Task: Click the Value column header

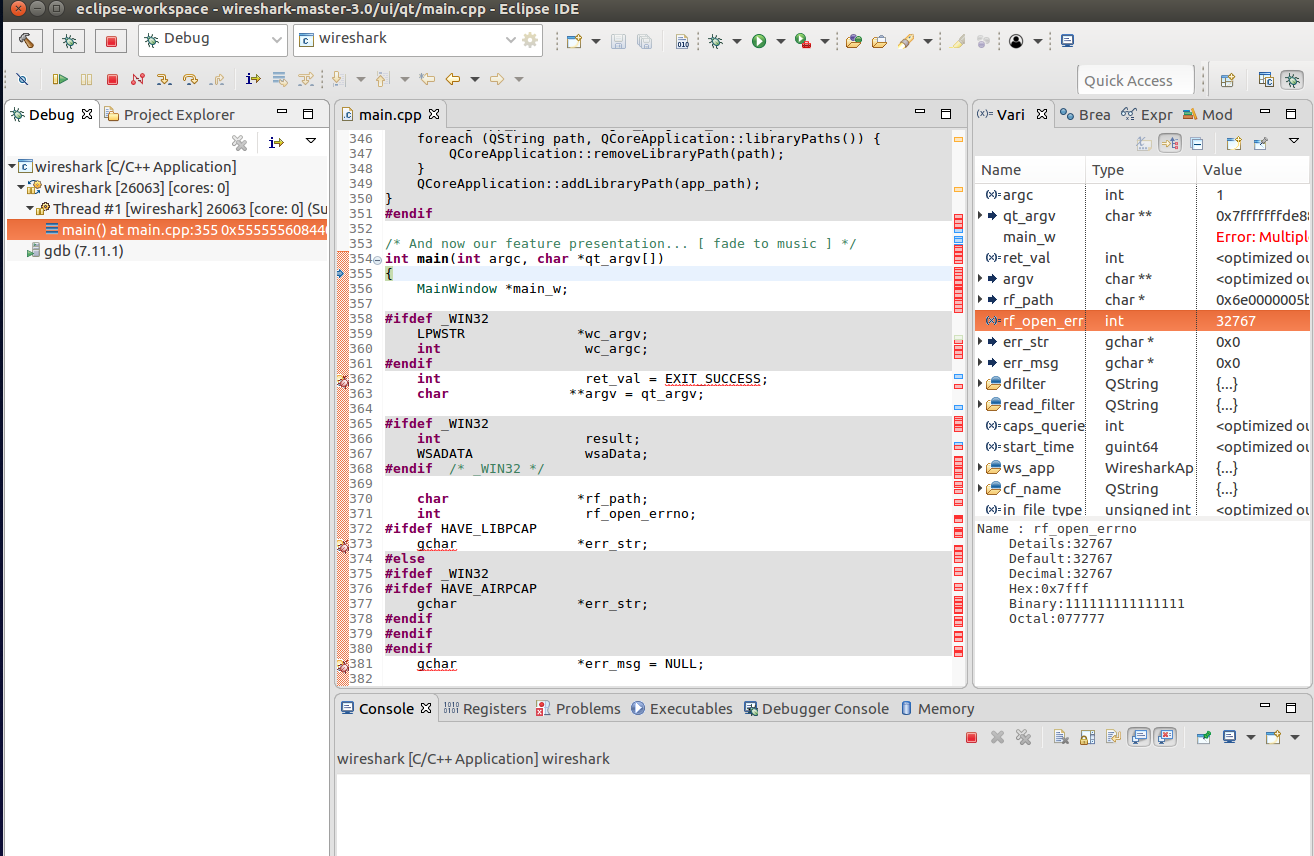Action: tap(1253, 170)
